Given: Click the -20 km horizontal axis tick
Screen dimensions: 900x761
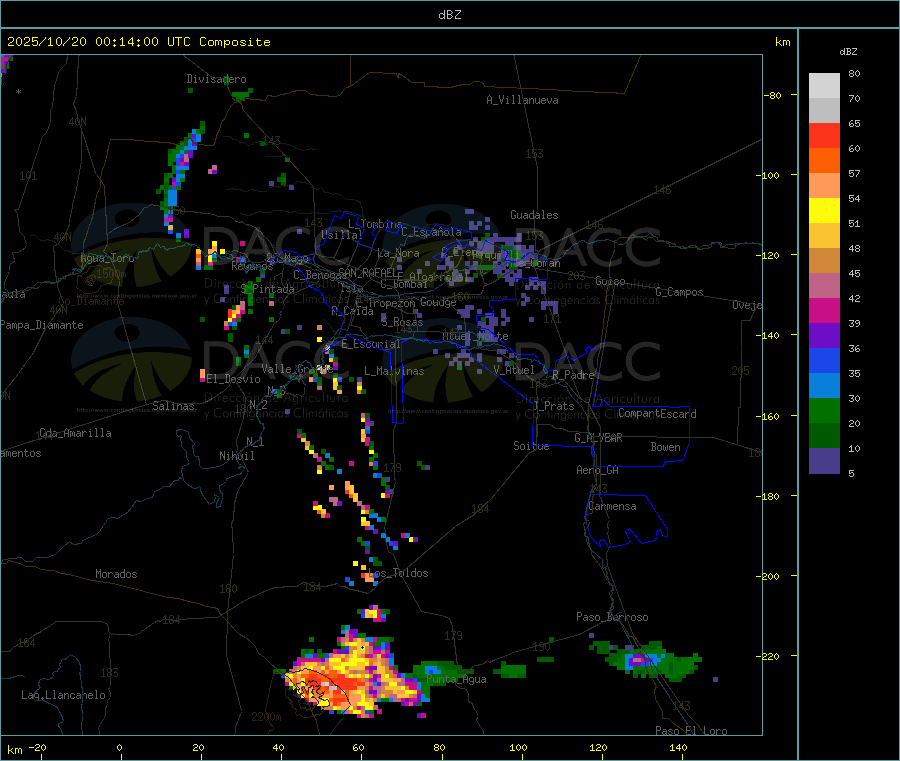Looking at the screenshot, I should pyautogui.click(x=37, y=747).
